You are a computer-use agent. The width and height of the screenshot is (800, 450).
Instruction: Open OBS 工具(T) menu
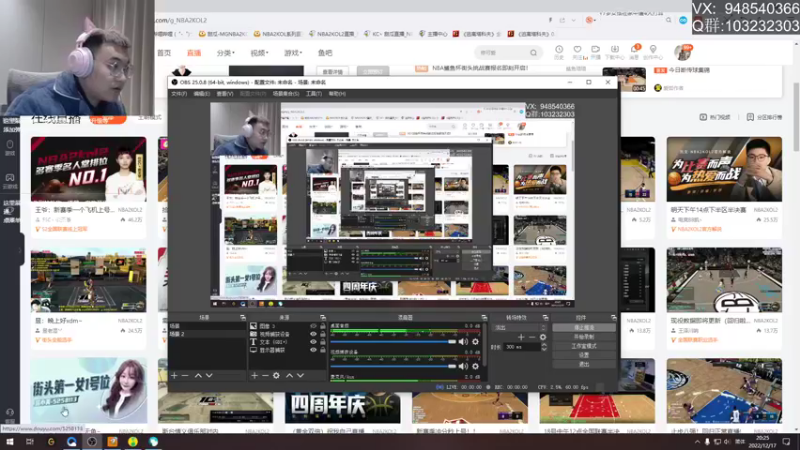[314, 94]
